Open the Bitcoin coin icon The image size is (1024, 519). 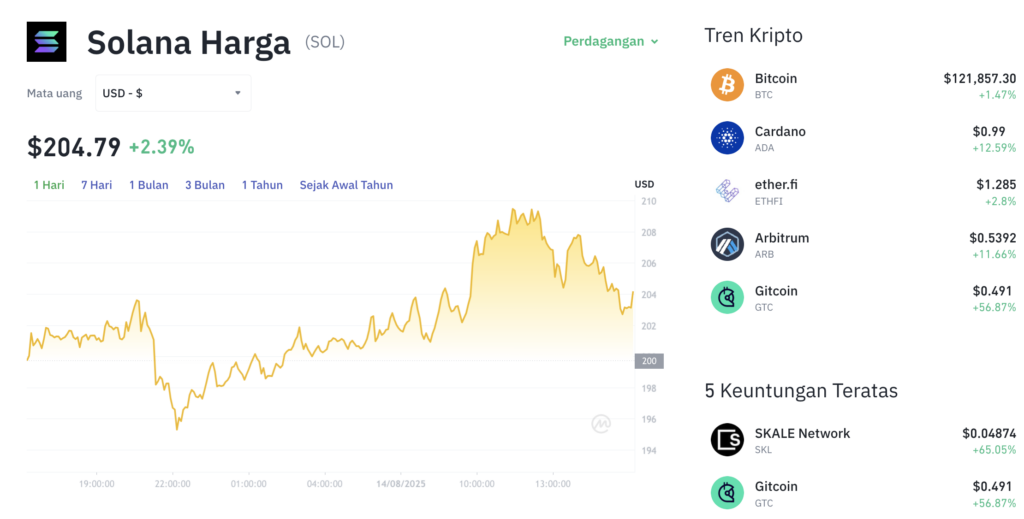click(727, 85)
